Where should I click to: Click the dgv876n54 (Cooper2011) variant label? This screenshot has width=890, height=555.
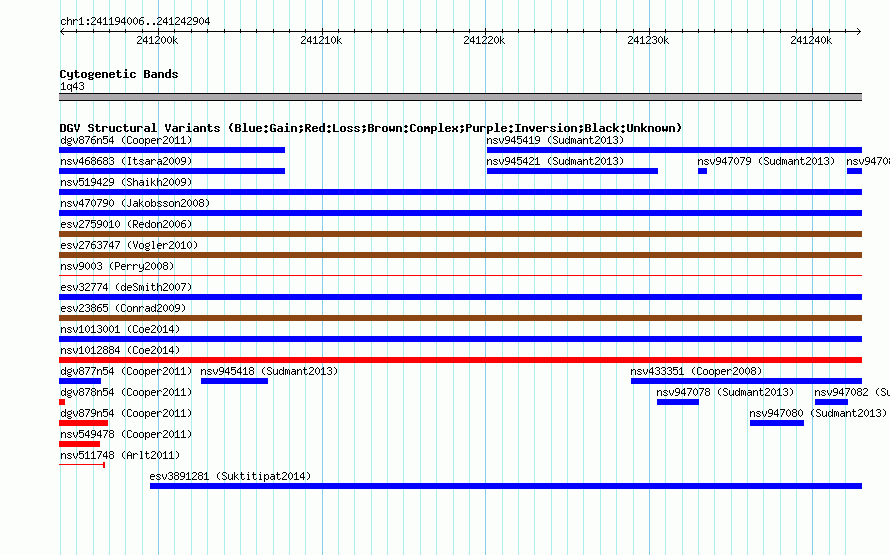[x=126, y=140]
